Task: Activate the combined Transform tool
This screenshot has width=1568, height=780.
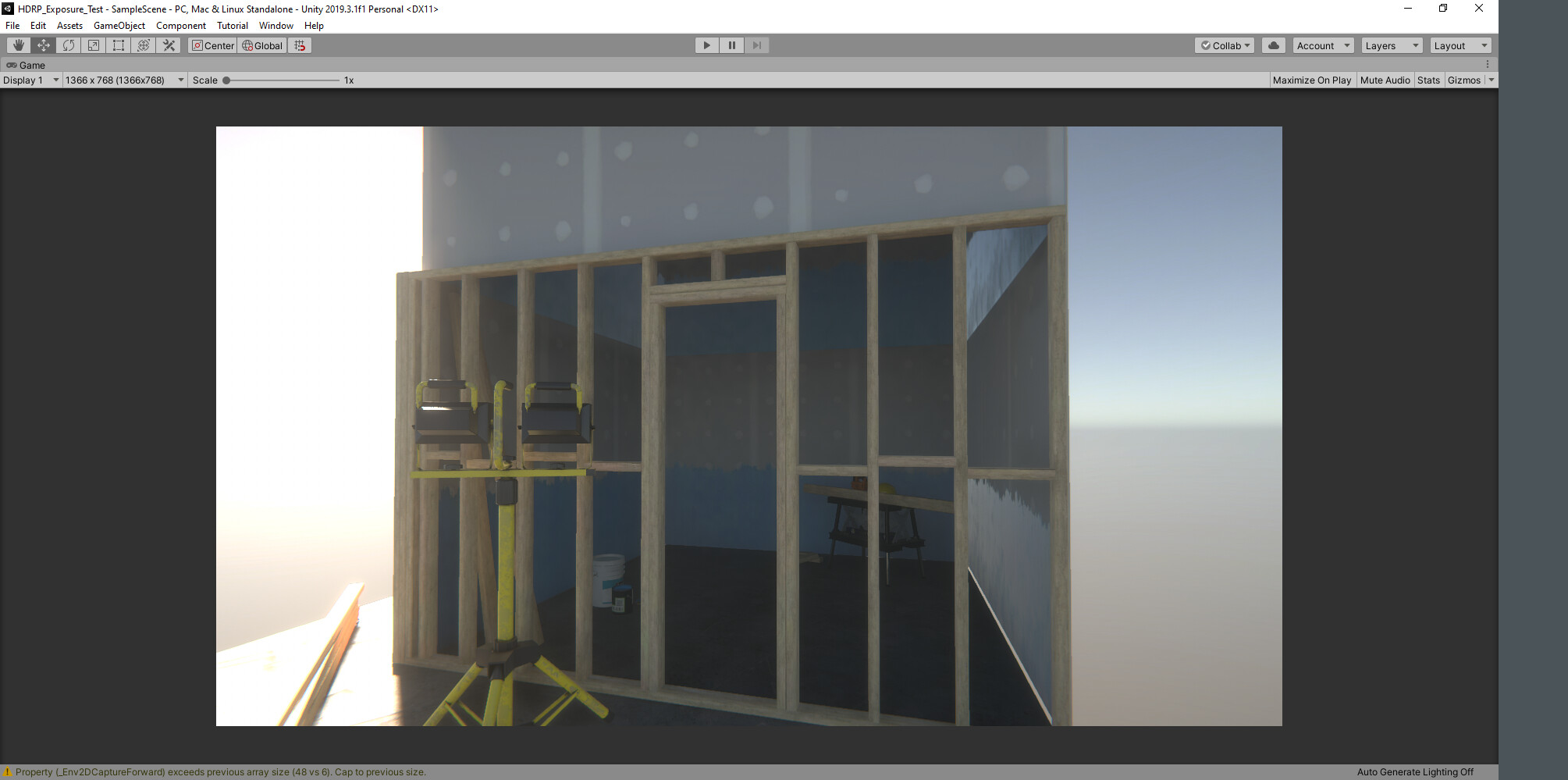Action: (143, 45)
